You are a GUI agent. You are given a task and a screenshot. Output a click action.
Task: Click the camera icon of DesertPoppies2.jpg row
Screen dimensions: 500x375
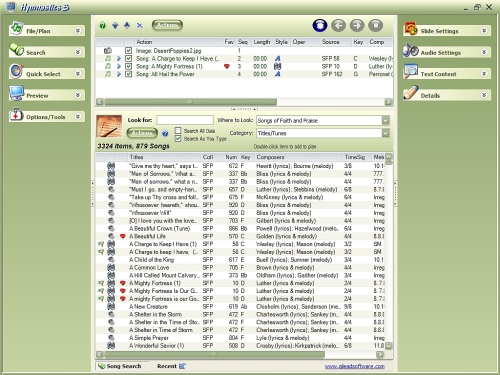[108, 51]
